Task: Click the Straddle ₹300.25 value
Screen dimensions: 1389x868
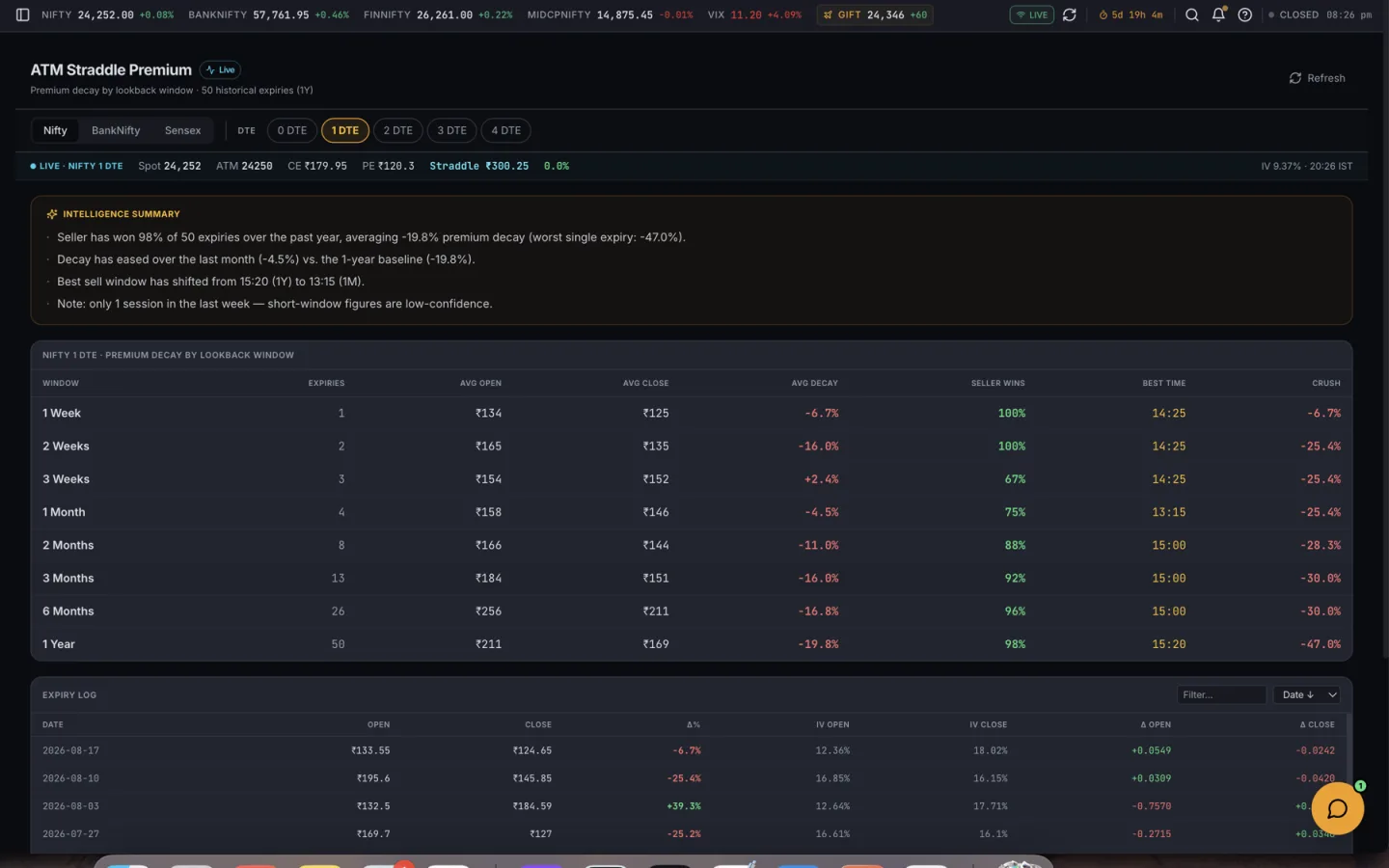Action: tap(478, 166)
